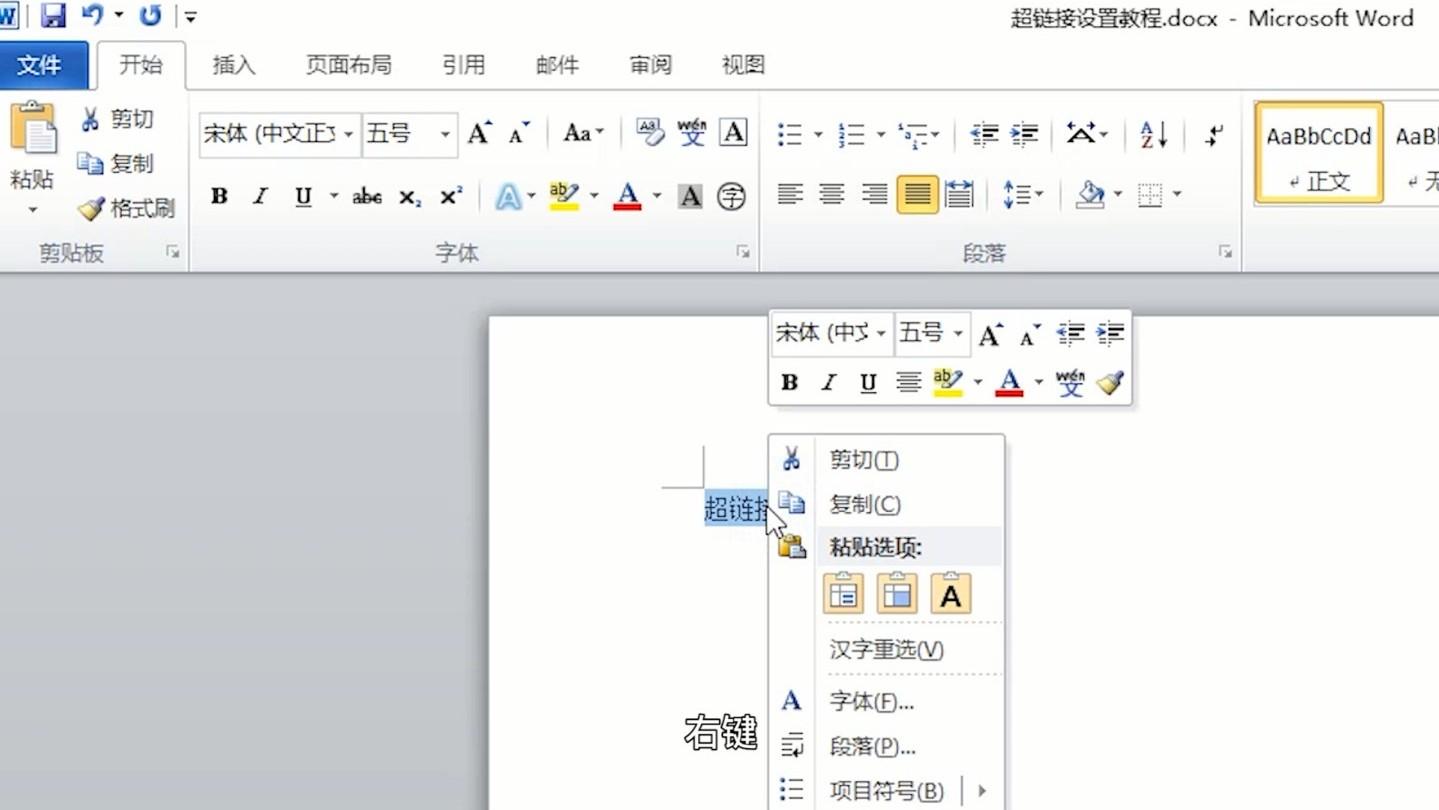Switch to the 插入 ribbon tab
Screen dimensions: 1439x810
point(234,66)
